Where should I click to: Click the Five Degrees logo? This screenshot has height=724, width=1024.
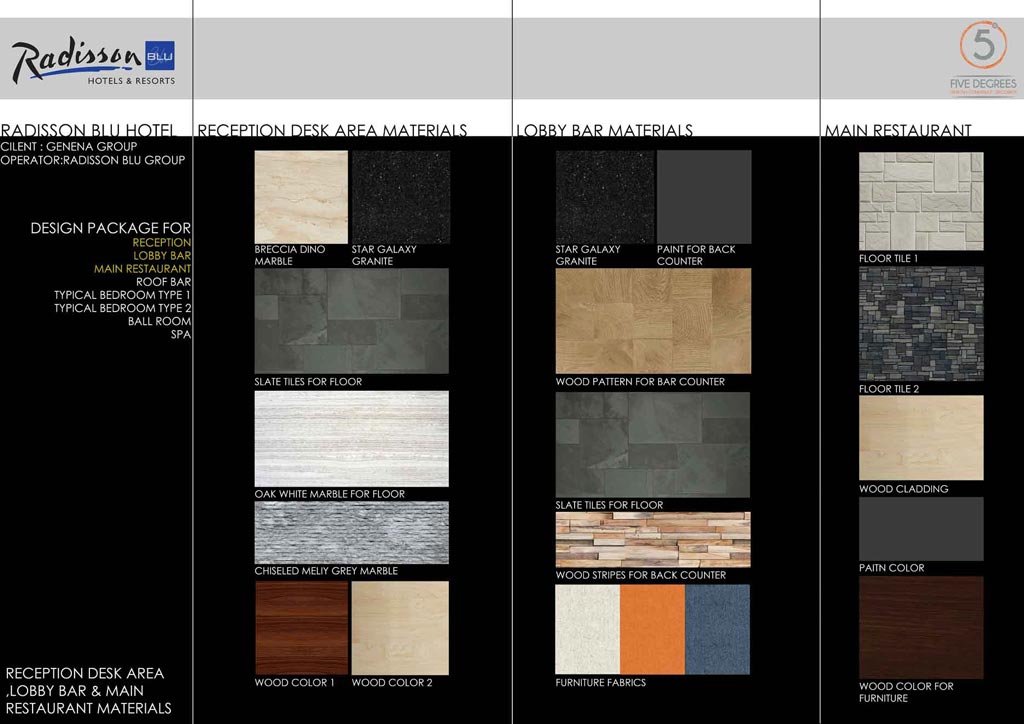(x=983, y=59)
